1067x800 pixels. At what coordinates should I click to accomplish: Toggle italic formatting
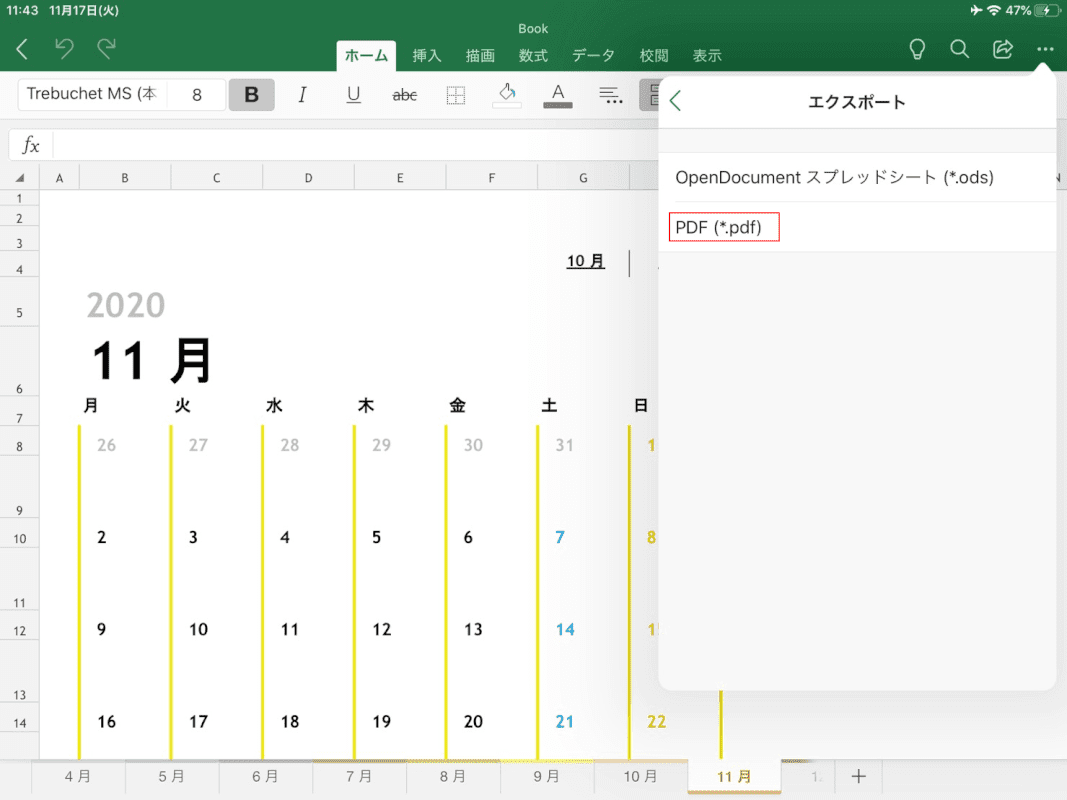coord(302,95)
